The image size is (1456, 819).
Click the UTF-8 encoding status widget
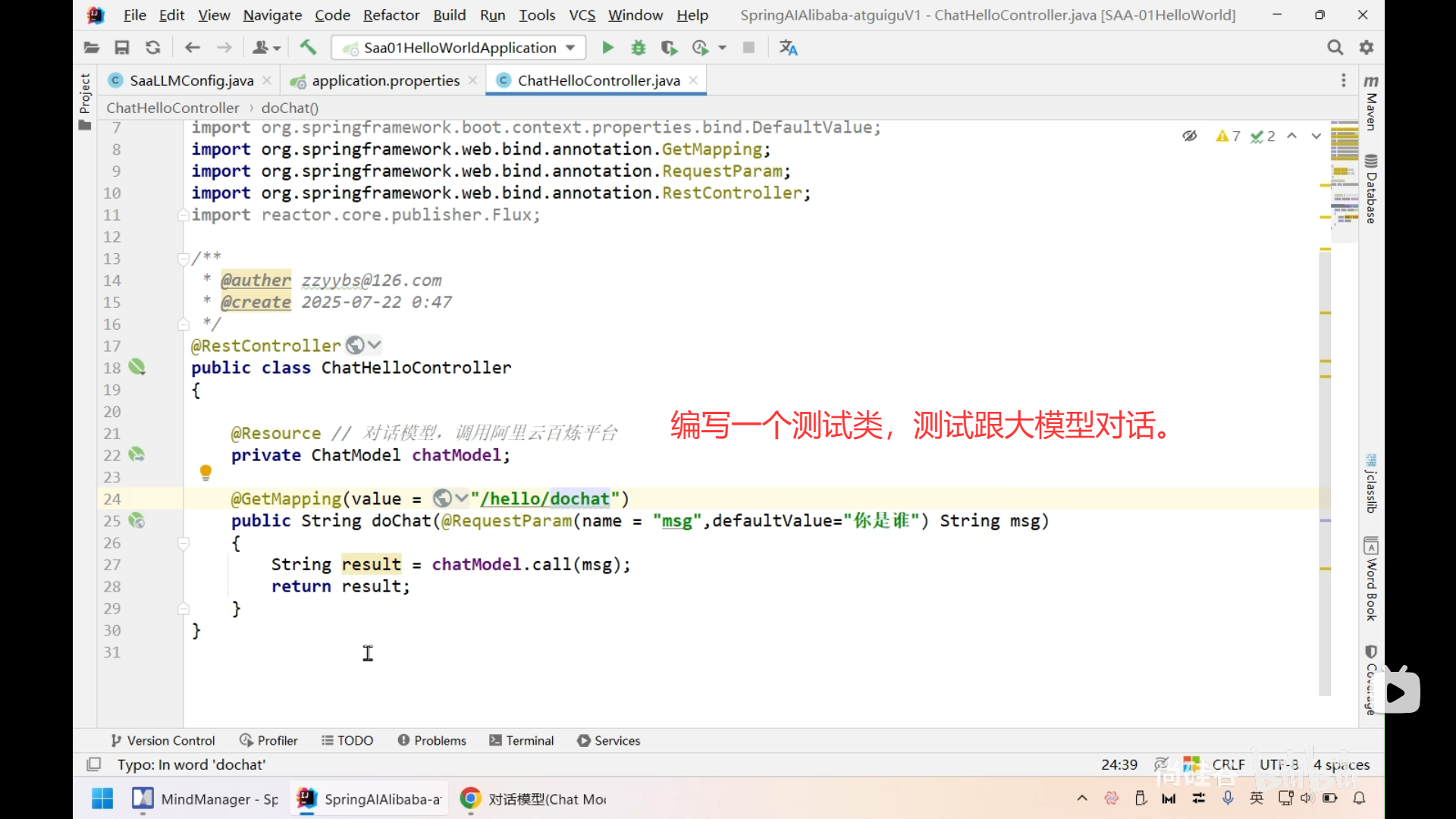pos(1279,764)
